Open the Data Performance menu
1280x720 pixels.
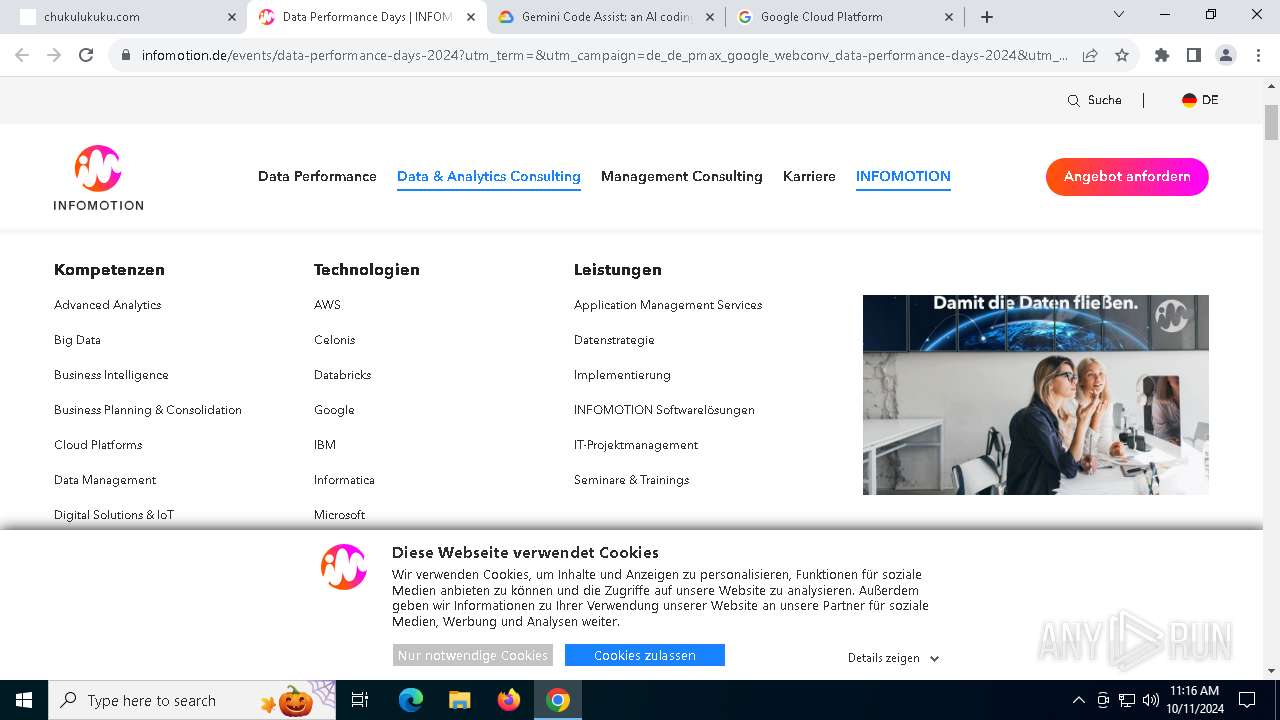click(317, 177)
